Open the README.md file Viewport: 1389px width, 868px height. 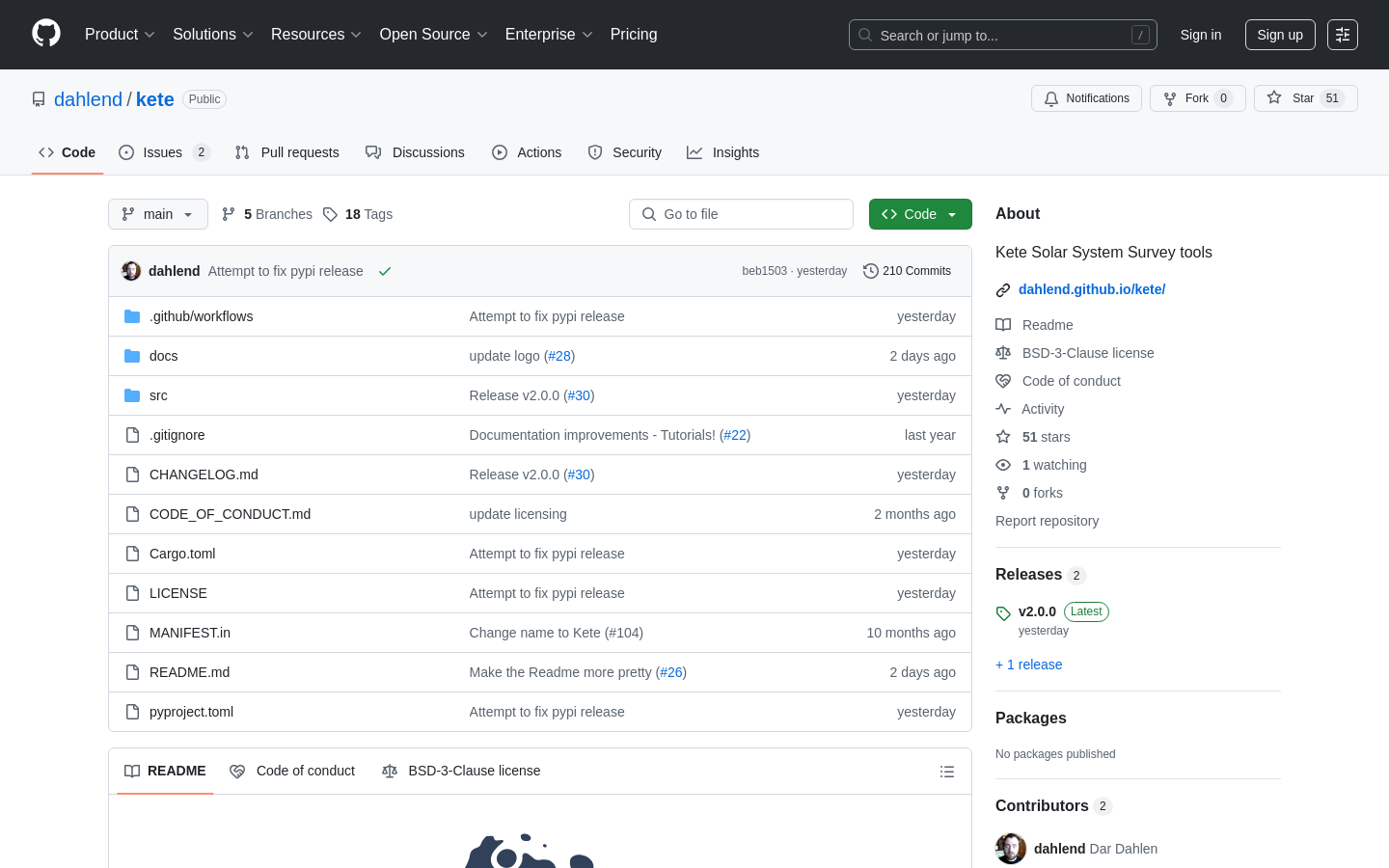[x=189, y=672]
